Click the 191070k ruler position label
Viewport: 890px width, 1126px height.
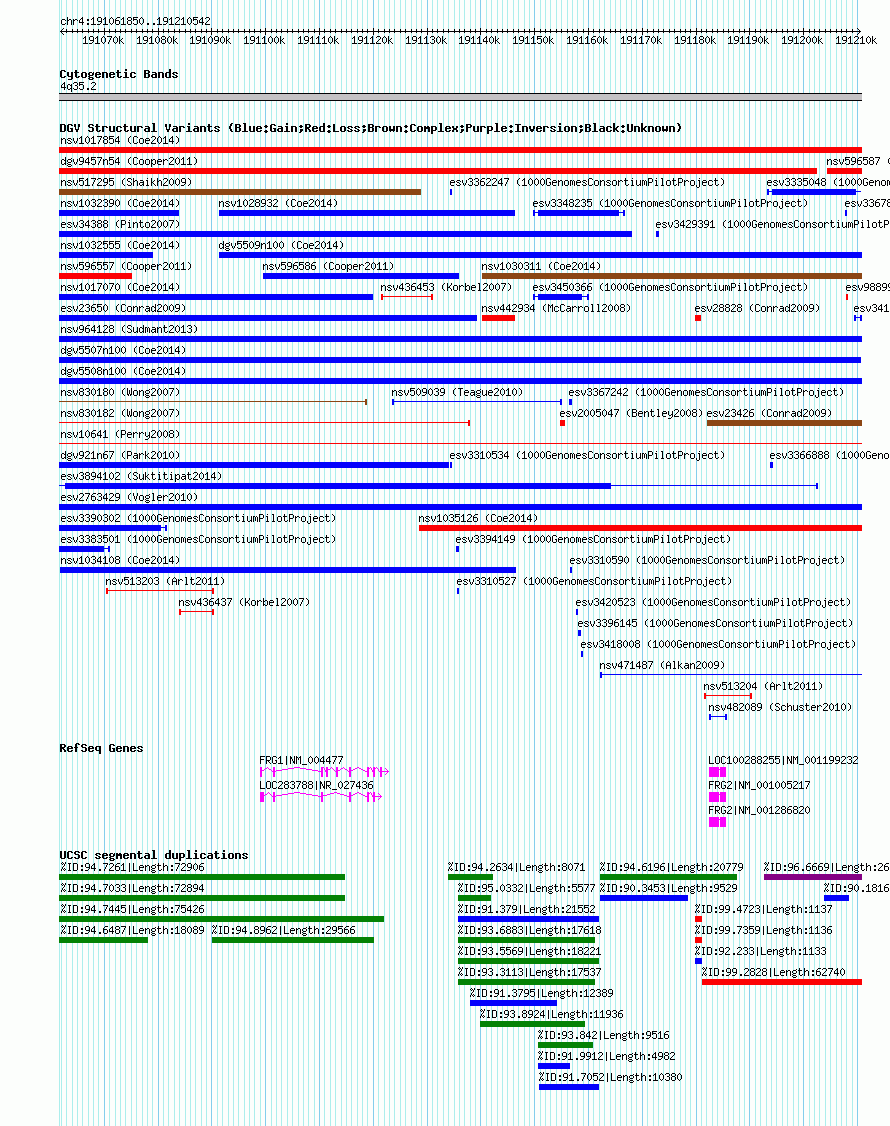pos(103,40)
